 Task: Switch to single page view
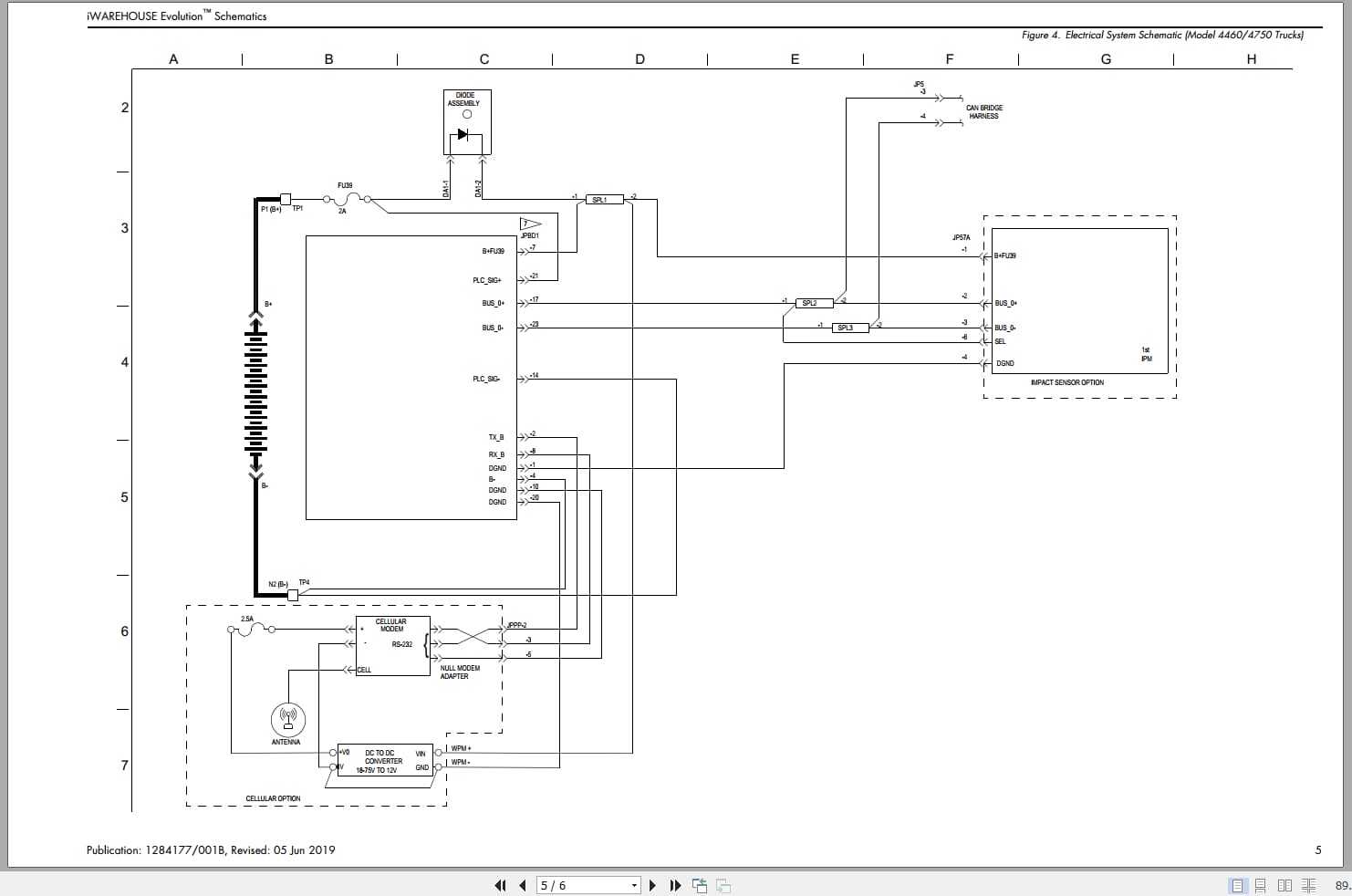tap(1238, 885)
